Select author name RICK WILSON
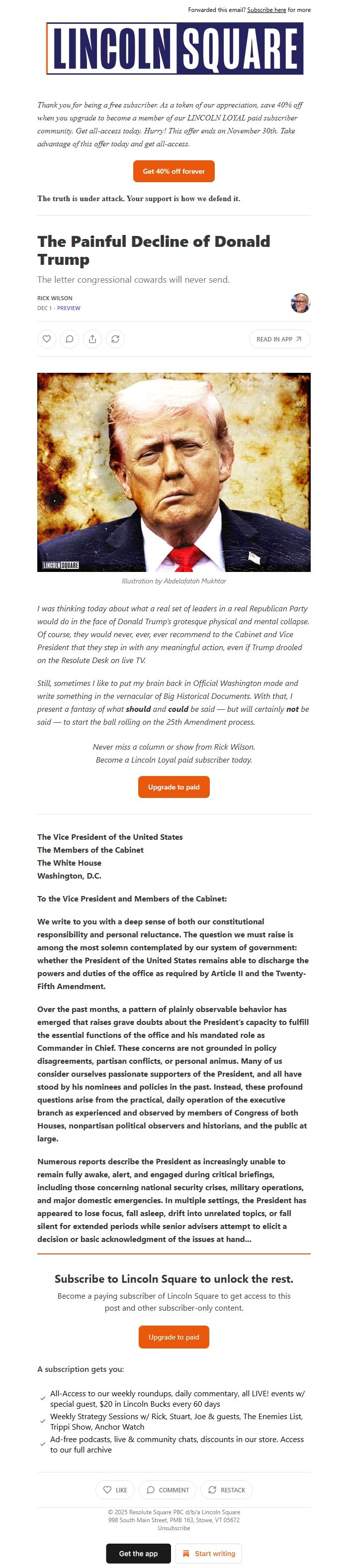 coord(54,298)
